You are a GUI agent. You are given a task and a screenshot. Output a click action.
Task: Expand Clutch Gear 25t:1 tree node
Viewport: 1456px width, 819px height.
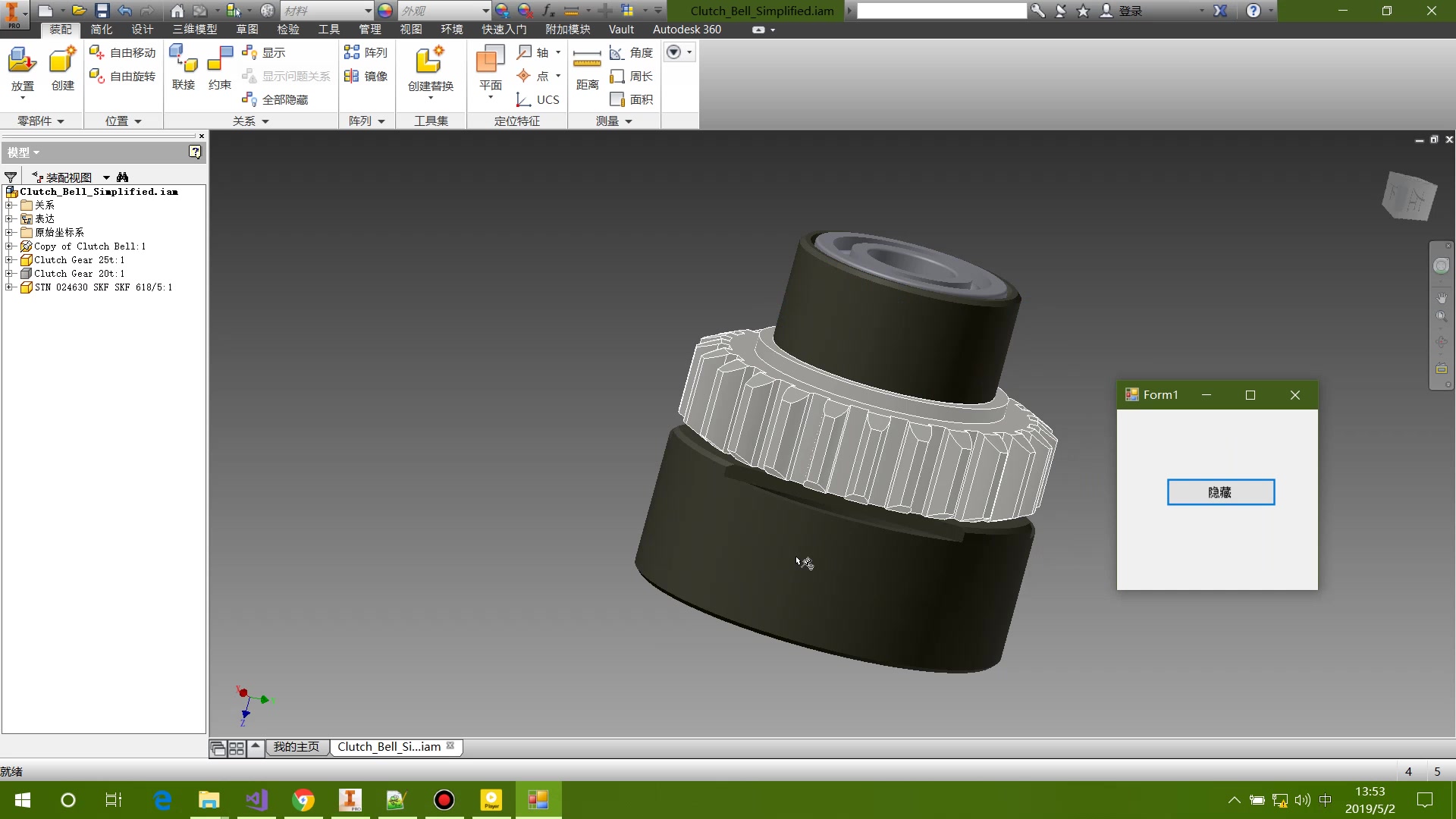coord(8,260)
